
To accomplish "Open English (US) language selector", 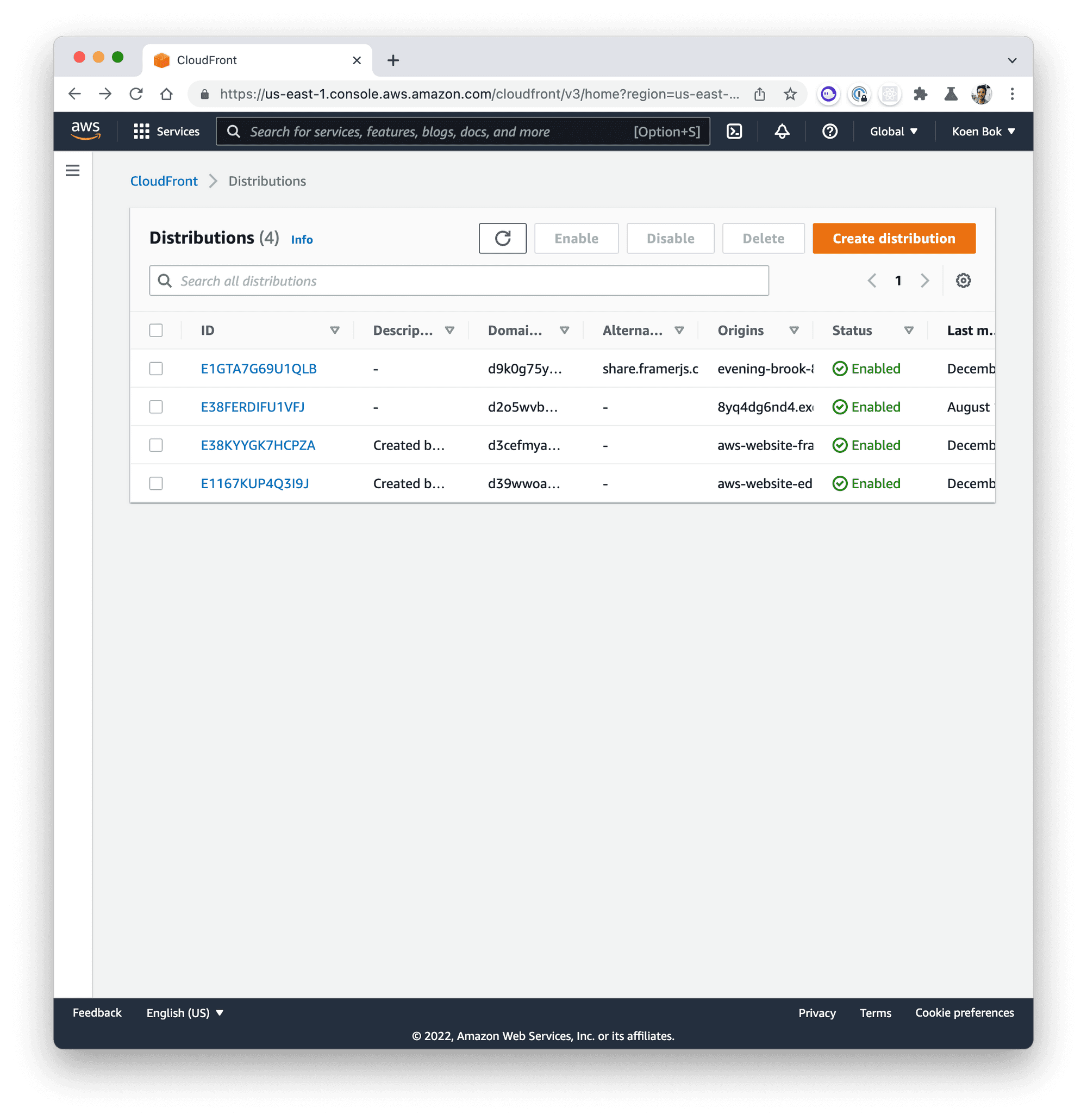I will [x=184, y=1012].
